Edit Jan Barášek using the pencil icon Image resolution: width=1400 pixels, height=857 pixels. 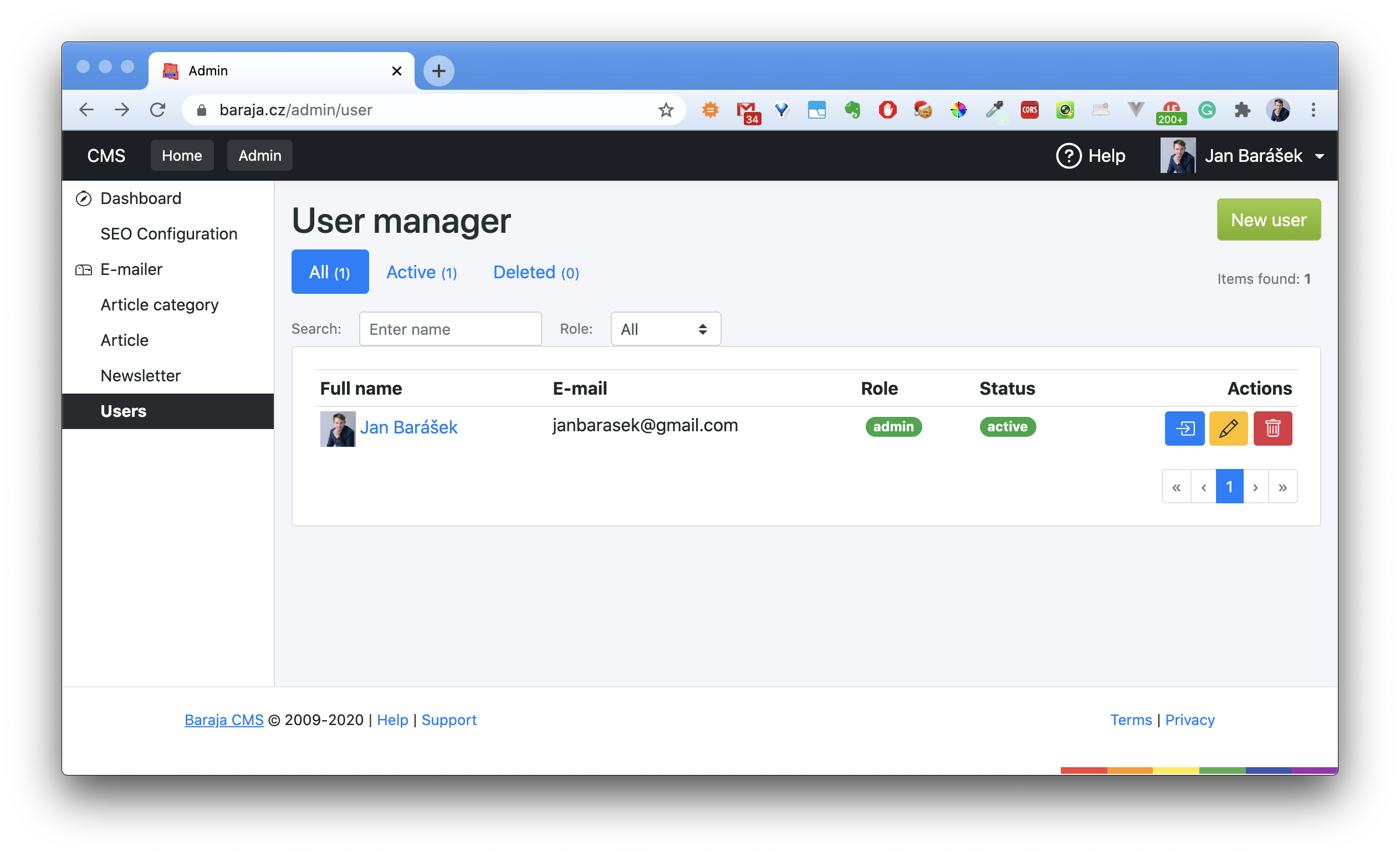1228,428
